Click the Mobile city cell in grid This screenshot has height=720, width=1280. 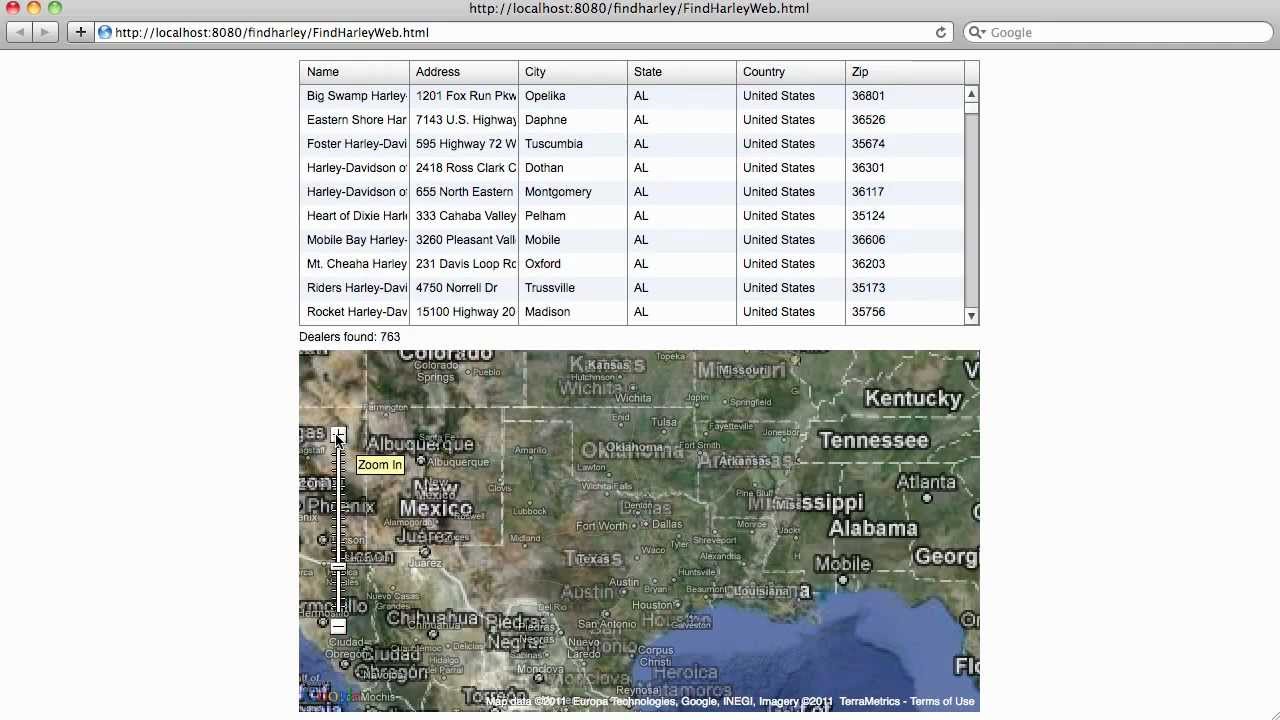[573, 240]
